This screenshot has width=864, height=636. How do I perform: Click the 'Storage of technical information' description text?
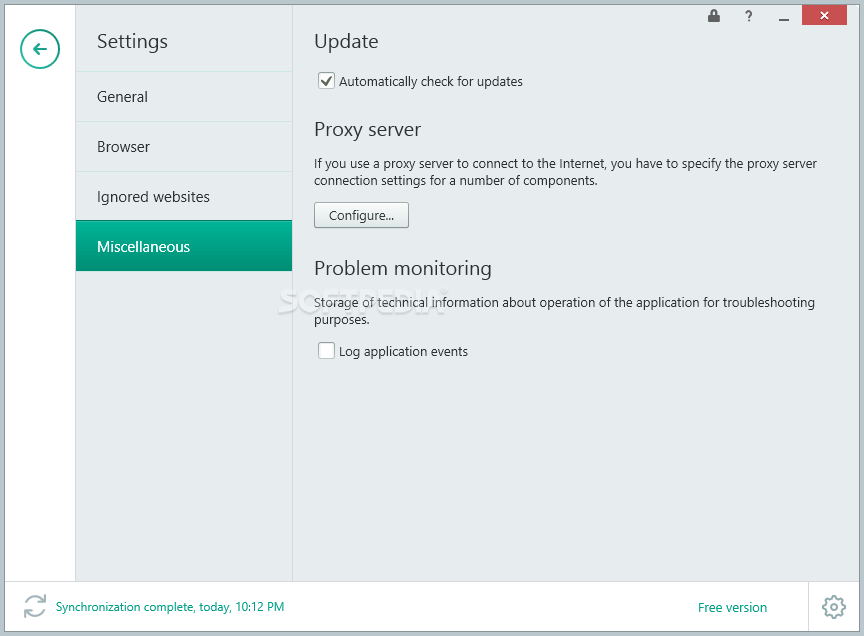coord(564,311)
